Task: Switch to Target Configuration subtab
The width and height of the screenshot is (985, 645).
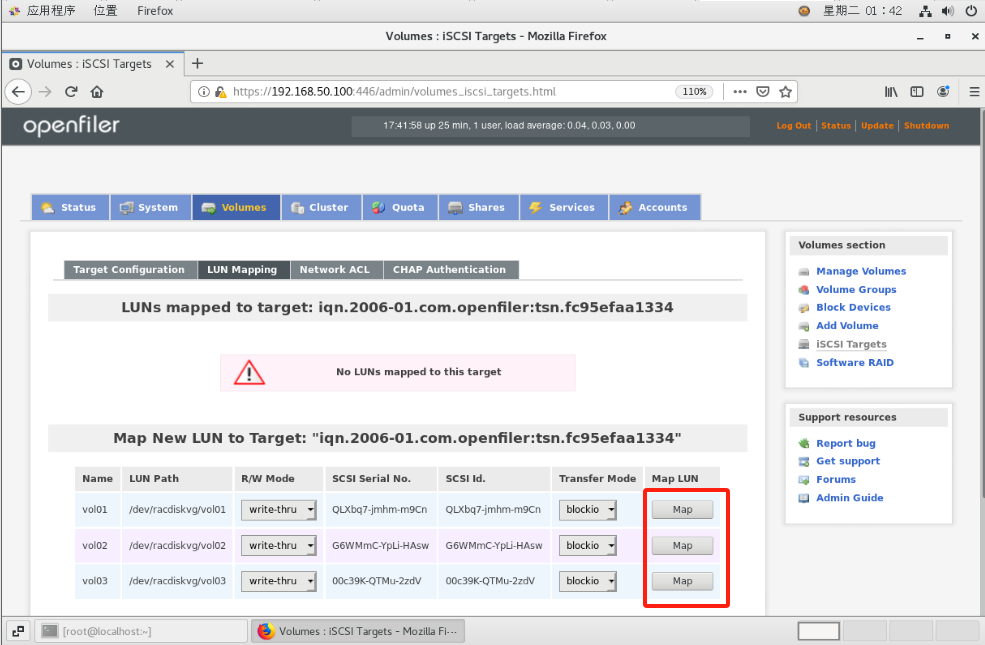Action: click(130, 269)
